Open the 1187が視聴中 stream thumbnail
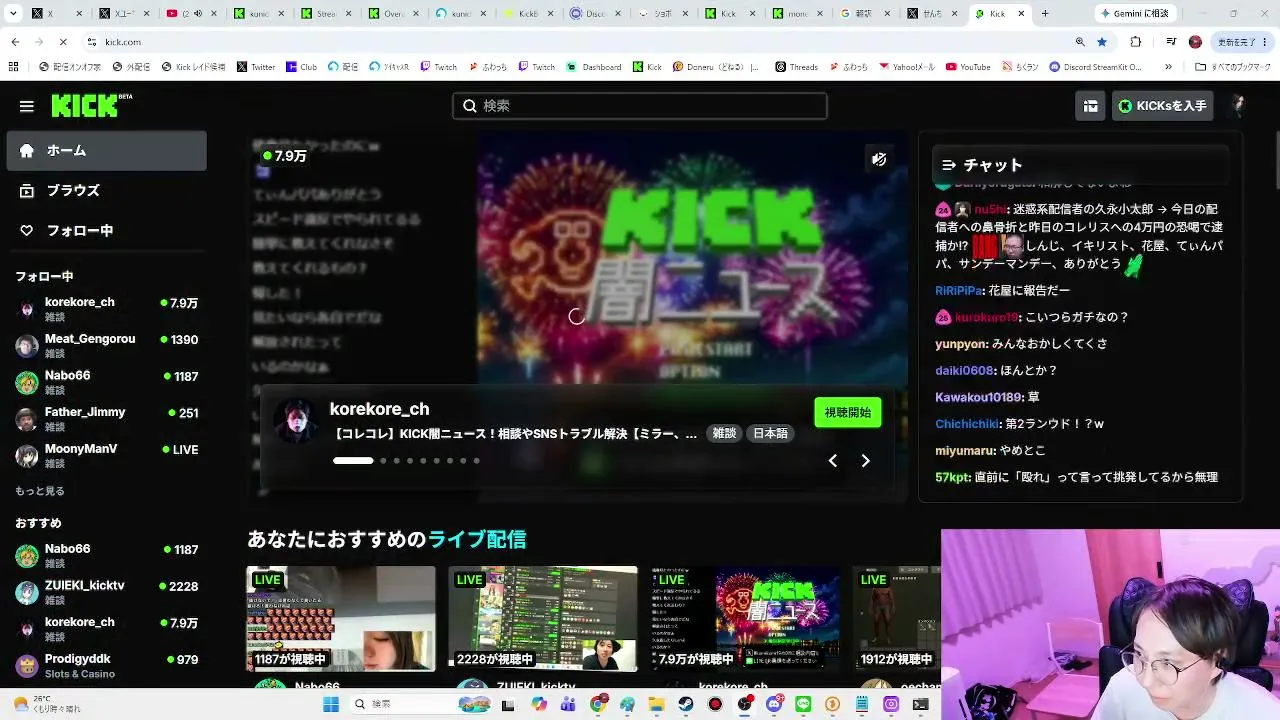 [x=341, y=618]
